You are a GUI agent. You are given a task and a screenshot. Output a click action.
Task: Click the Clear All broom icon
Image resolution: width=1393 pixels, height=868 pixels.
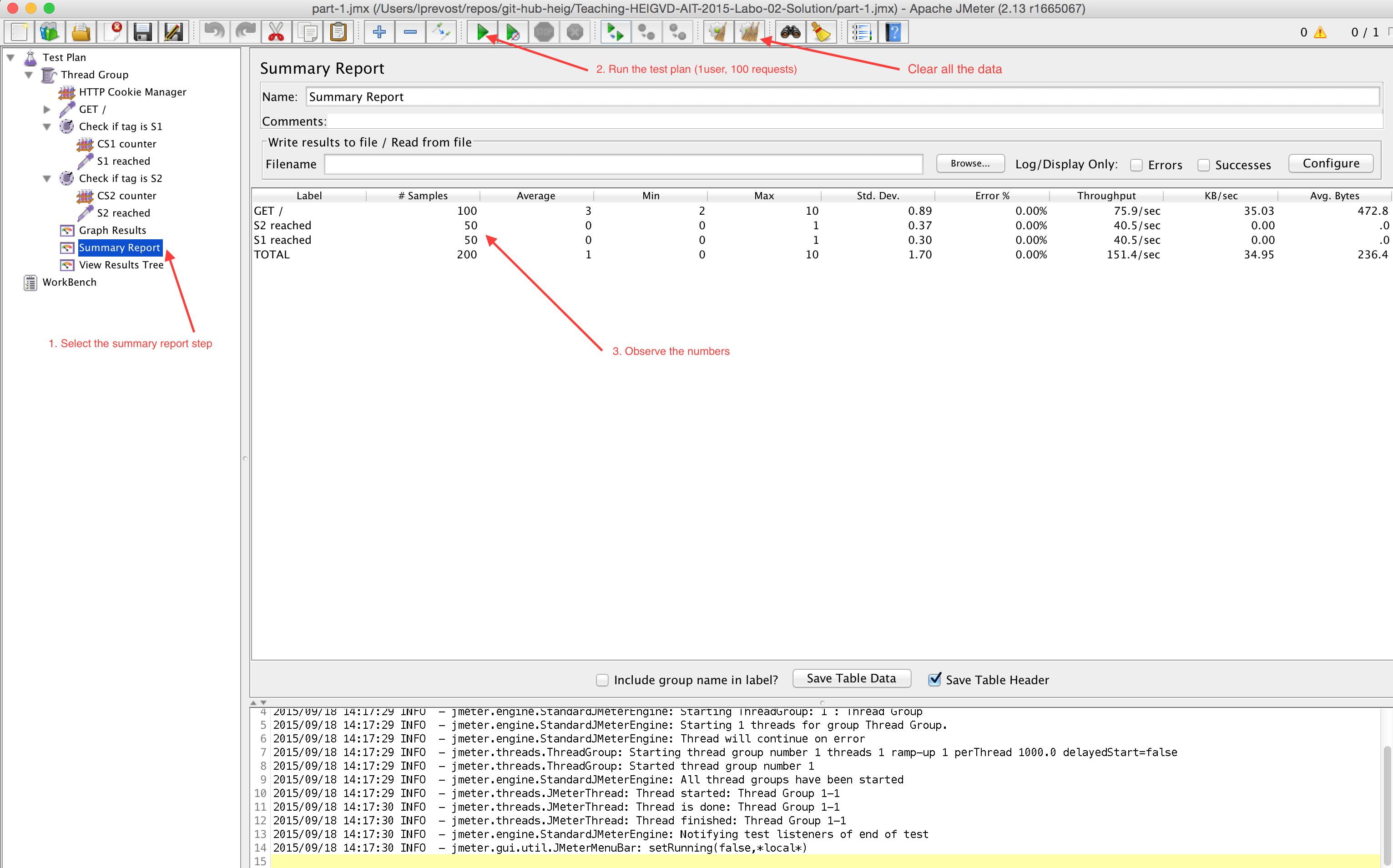[x=749, y=32]
